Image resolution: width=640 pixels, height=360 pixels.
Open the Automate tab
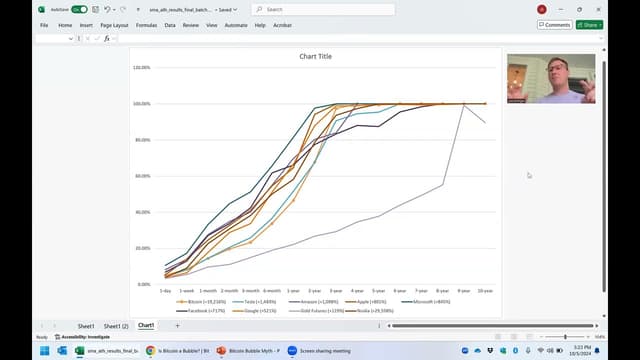[x=236, y=25]
